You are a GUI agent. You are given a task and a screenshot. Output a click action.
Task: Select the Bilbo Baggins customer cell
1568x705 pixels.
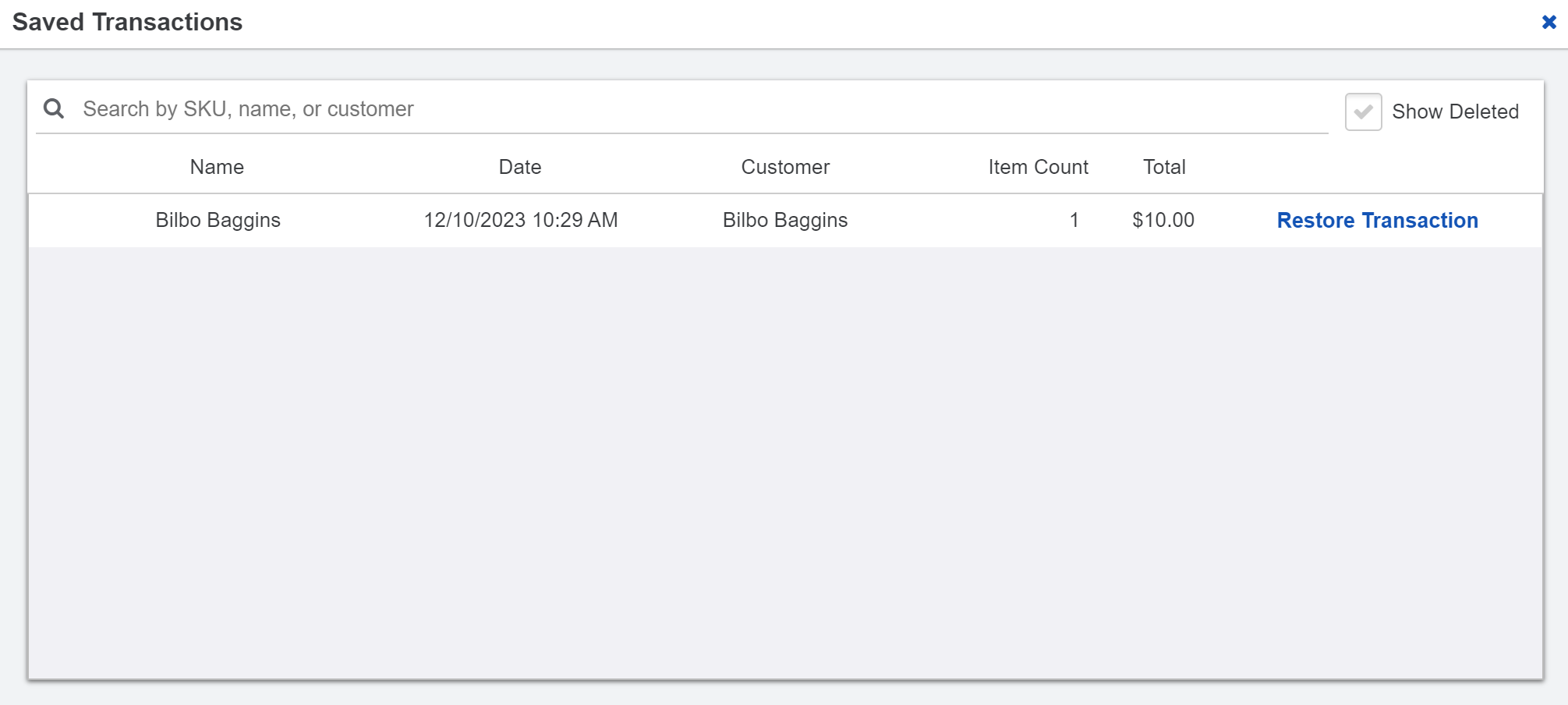point(785,220)
